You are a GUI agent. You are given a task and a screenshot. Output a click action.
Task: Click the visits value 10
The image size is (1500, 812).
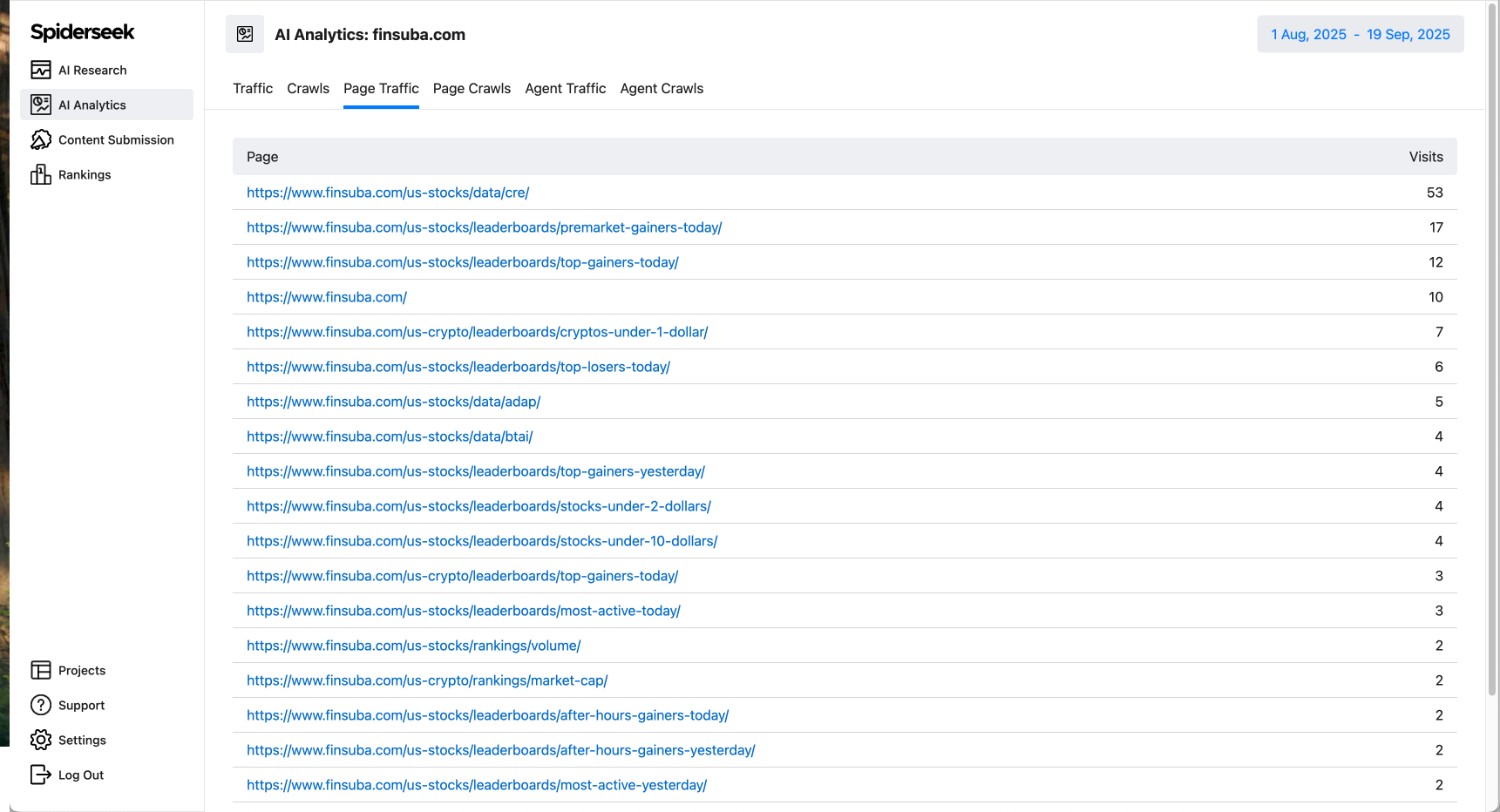point(1436,297)
